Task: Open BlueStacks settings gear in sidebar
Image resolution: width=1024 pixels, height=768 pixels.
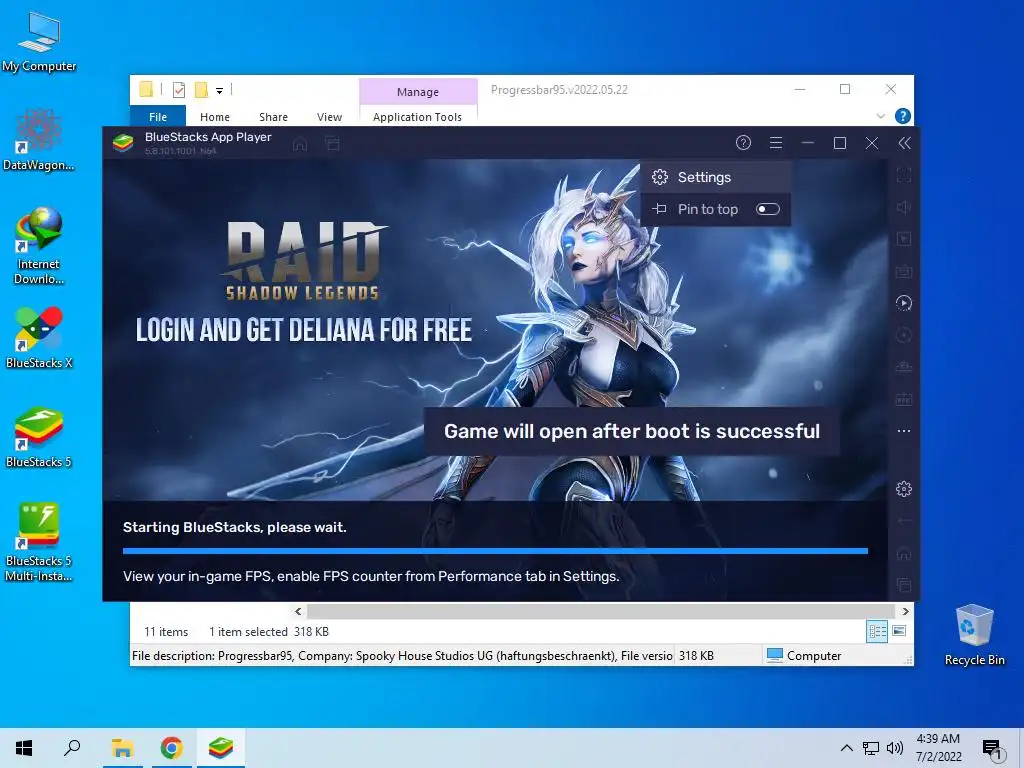Action: (x=904, y=488)
